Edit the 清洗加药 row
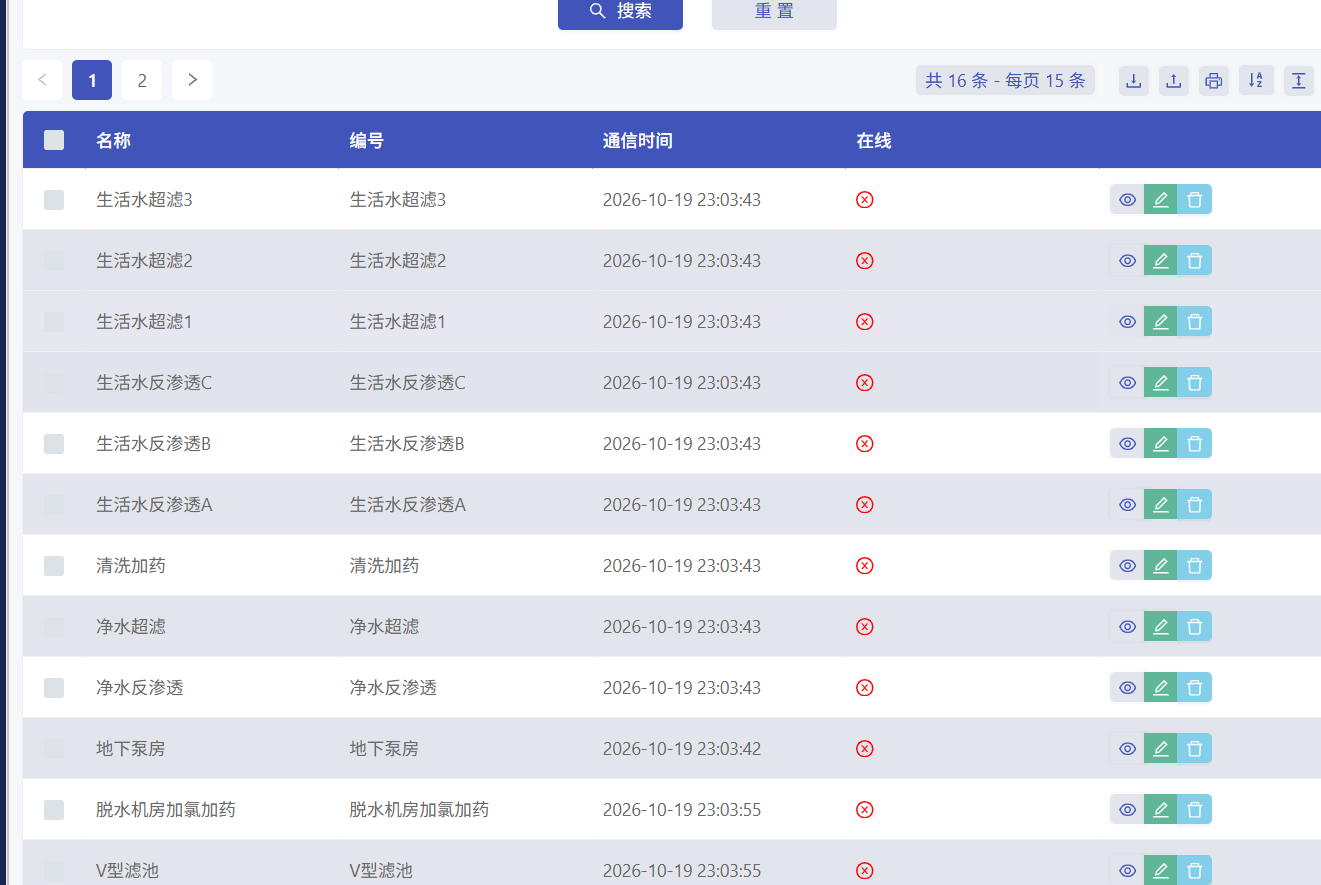 point(1161,566)
